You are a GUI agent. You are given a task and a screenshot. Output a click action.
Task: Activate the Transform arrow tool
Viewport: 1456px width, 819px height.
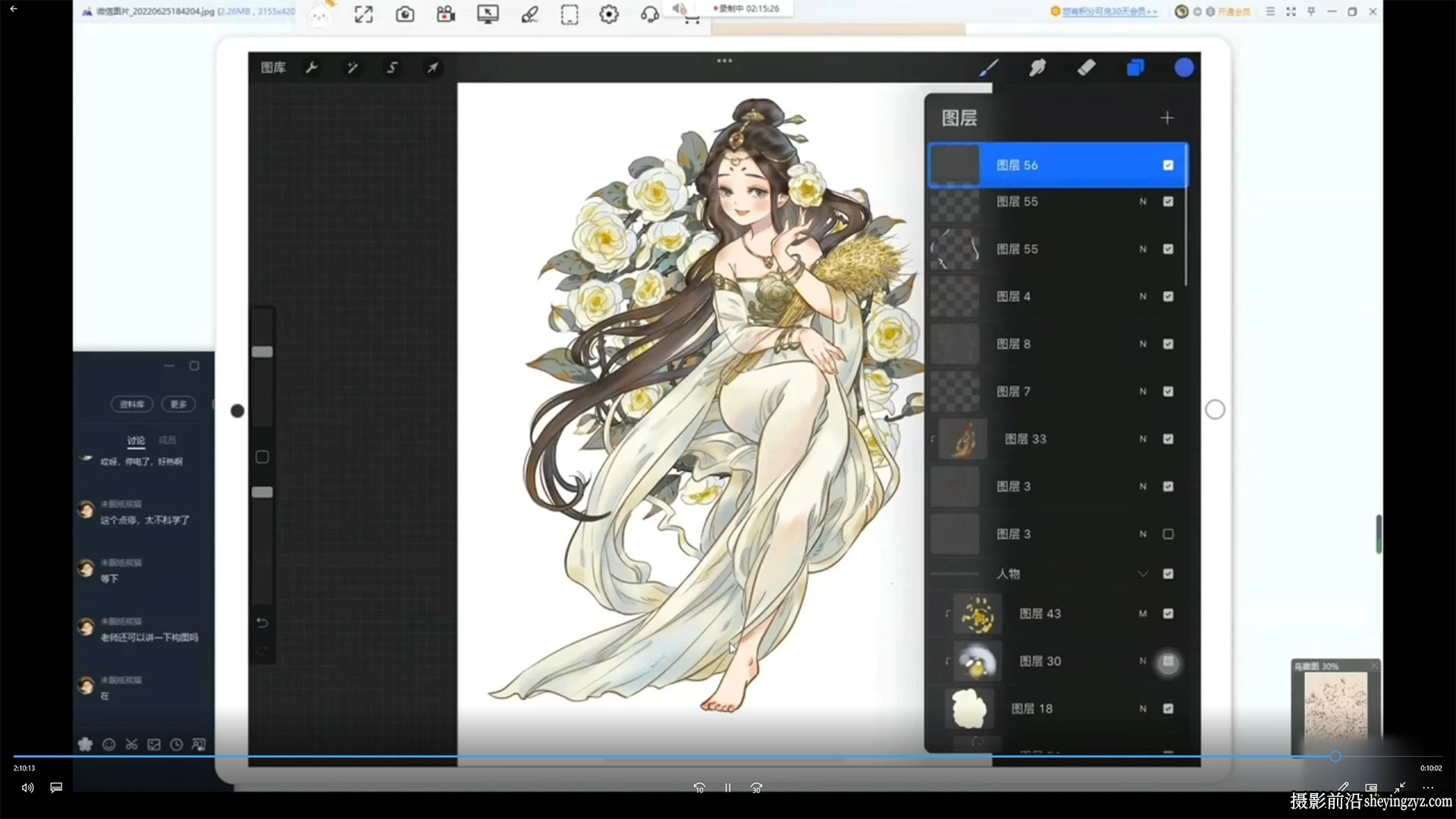tap(432, 67)
